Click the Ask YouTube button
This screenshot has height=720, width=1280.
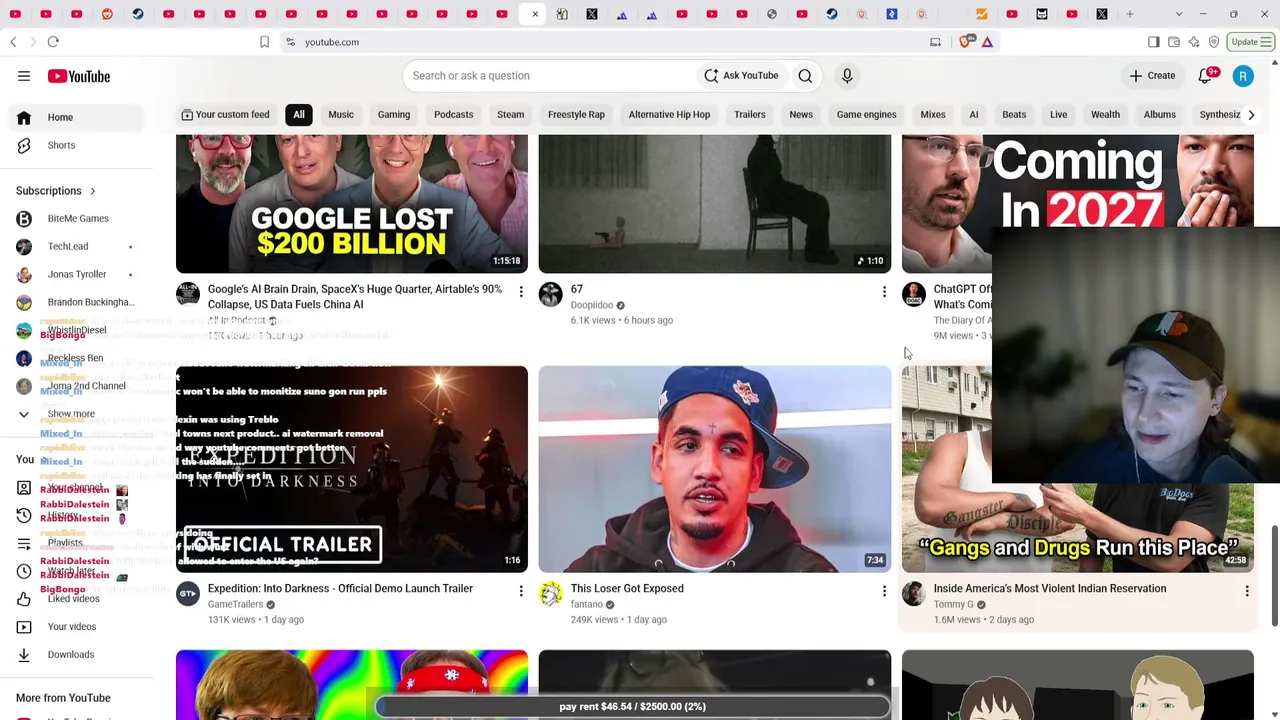pos(741,76)
